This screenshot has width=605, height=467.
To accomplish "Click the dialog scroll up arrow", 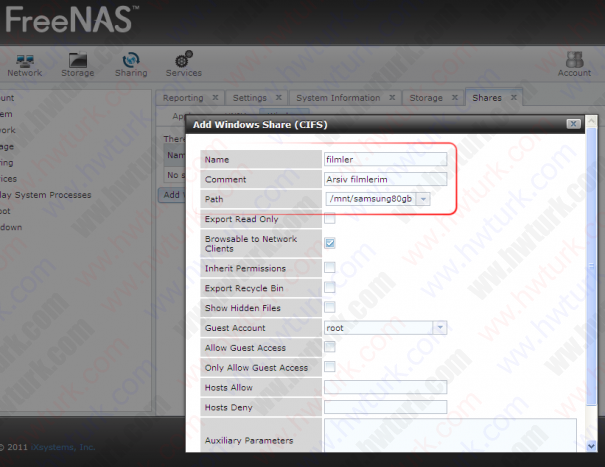I will click(591, 121).
